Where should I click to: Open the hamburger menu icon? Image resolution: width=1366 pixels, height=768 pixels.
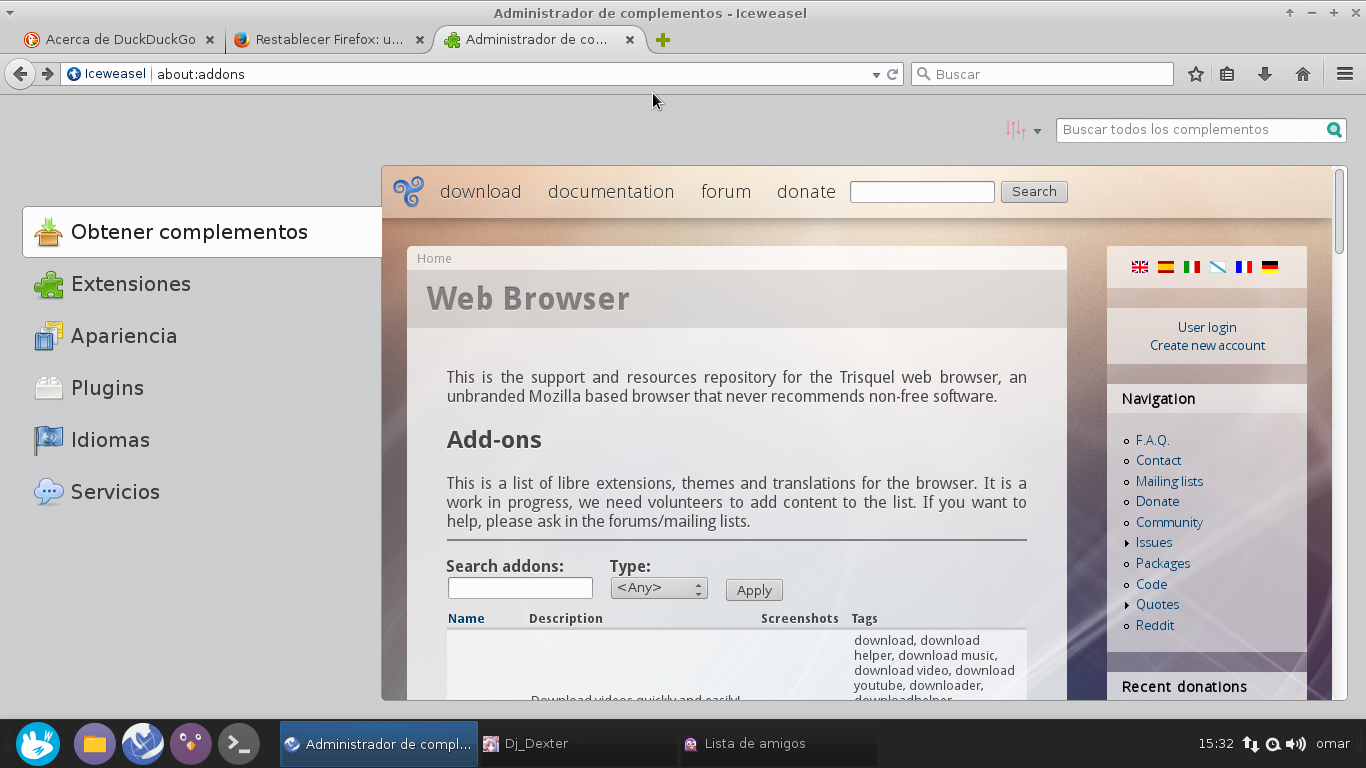tap(1345, 74)
